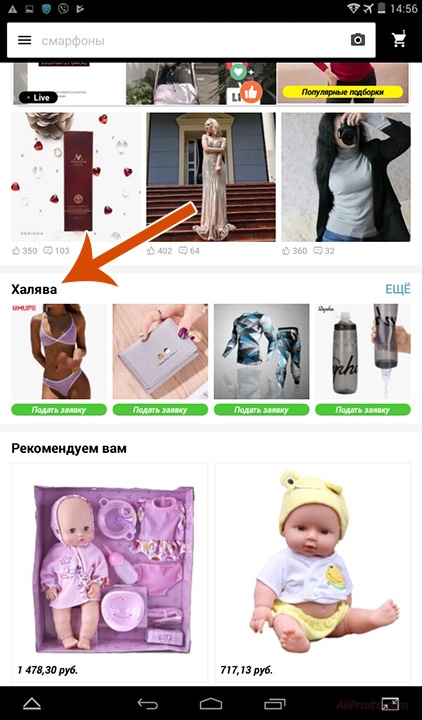Screen dimensions: 422x720
Task: Tap the Популярные подборки yellow label
Action: coord(343,92)
